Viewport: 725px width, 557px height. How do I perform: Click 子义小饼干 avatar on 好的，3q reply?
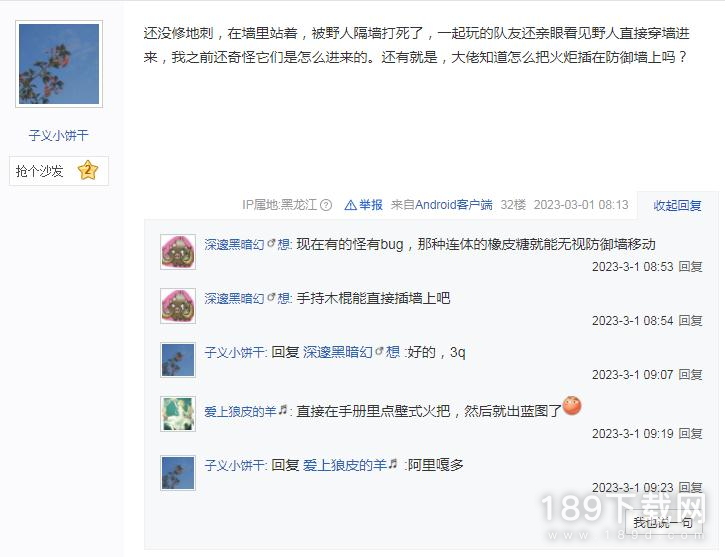click(x=178, y=360)
